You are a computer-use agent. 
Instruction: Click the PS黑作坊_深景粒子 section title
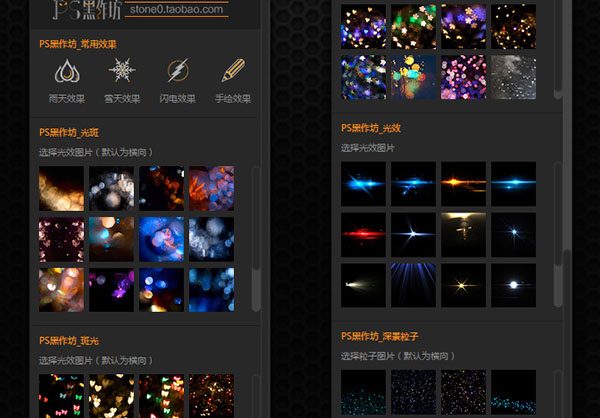[x=392, y=336]
